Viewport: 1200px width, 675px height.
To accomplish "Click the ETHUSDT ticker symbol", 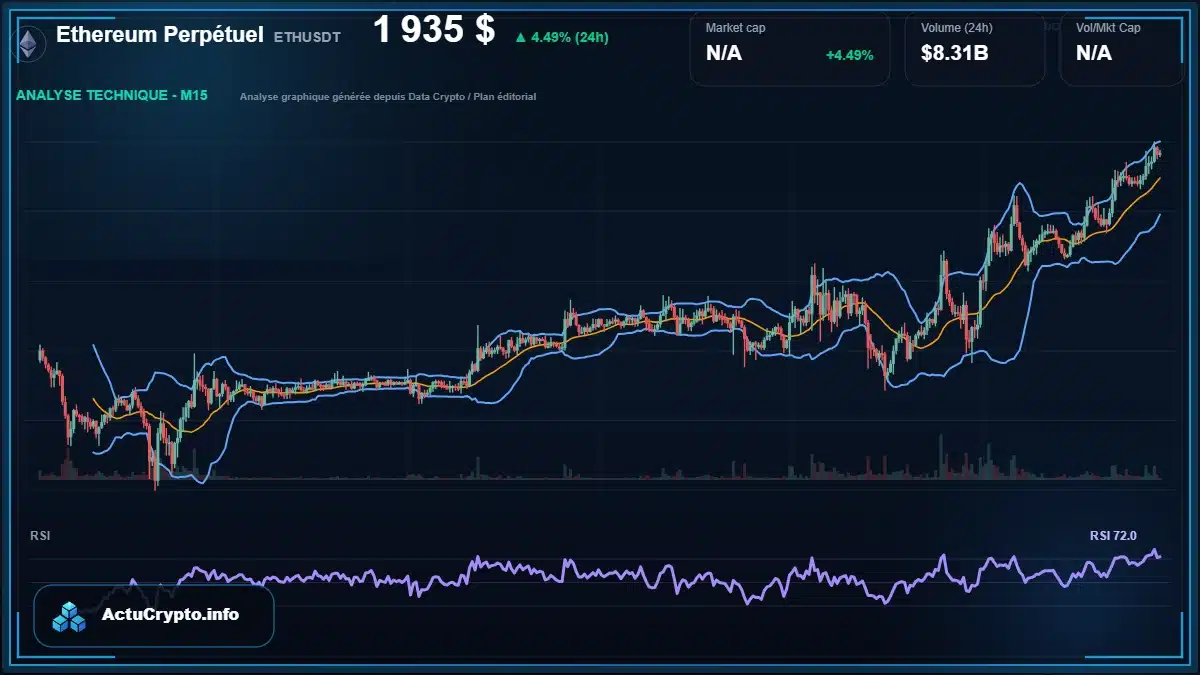I will (x=307, y=37).
